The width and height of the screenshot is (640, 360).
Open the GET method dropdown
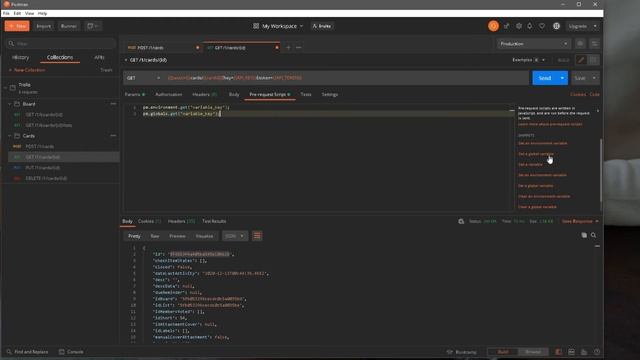point(143,78)
